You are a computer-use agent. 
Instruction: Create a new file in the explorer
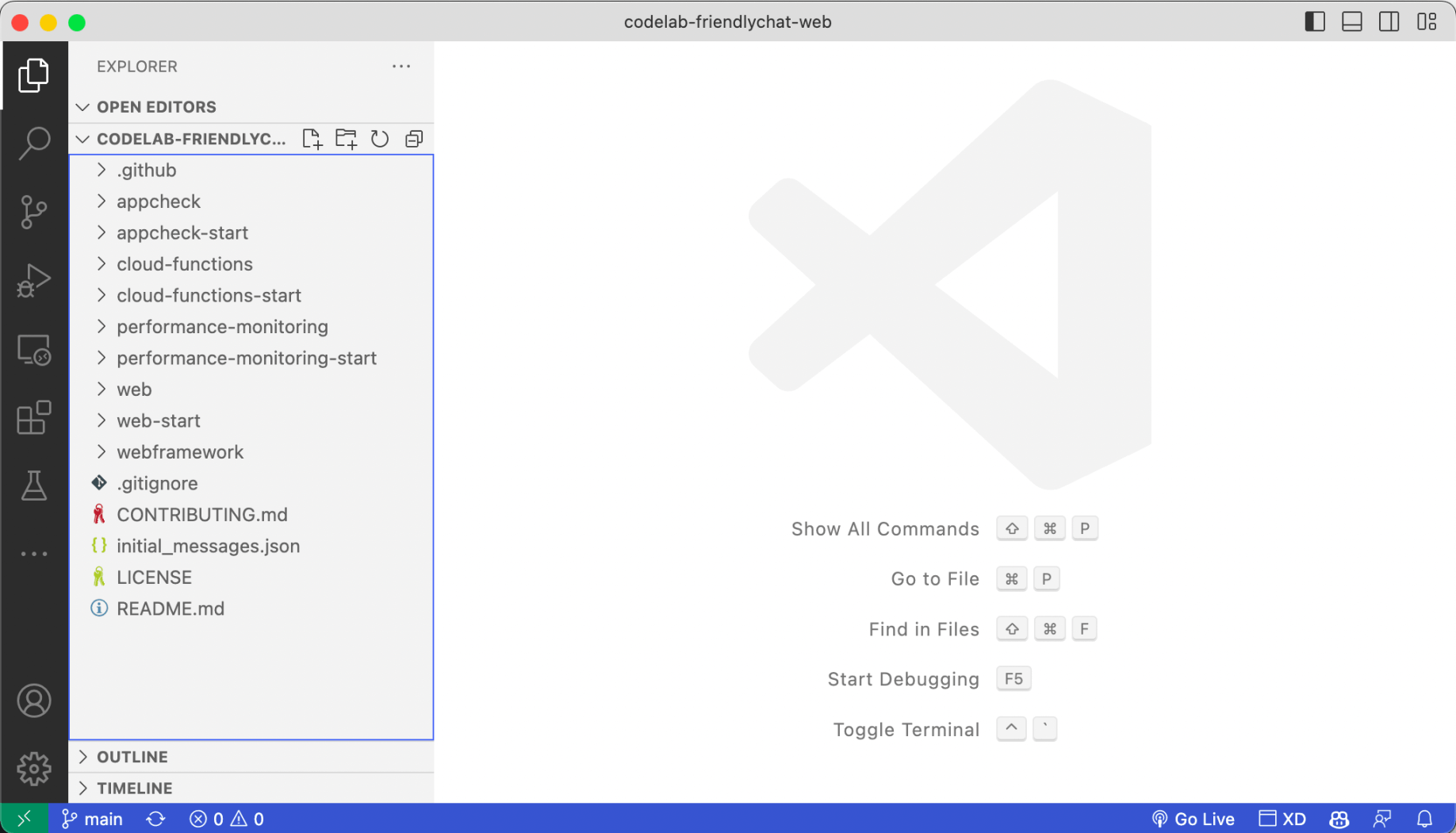pyautogui.click(x=312, y=139)
